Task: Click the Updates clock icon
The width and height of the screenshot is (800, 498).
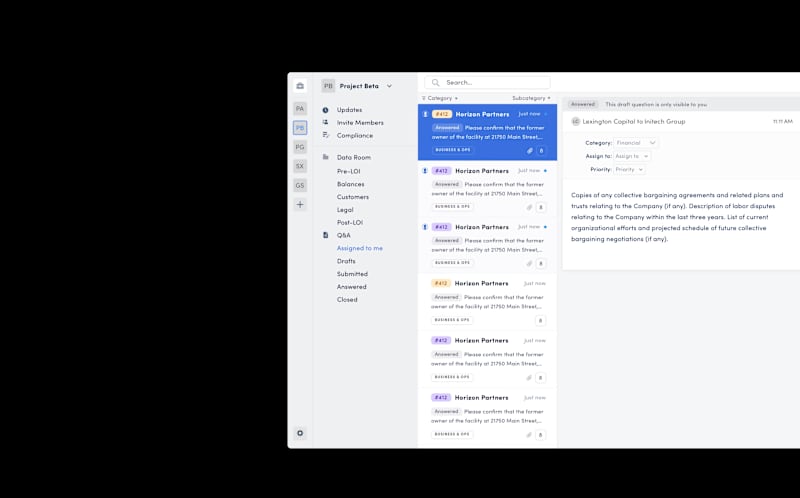Action: pos(326,110)
